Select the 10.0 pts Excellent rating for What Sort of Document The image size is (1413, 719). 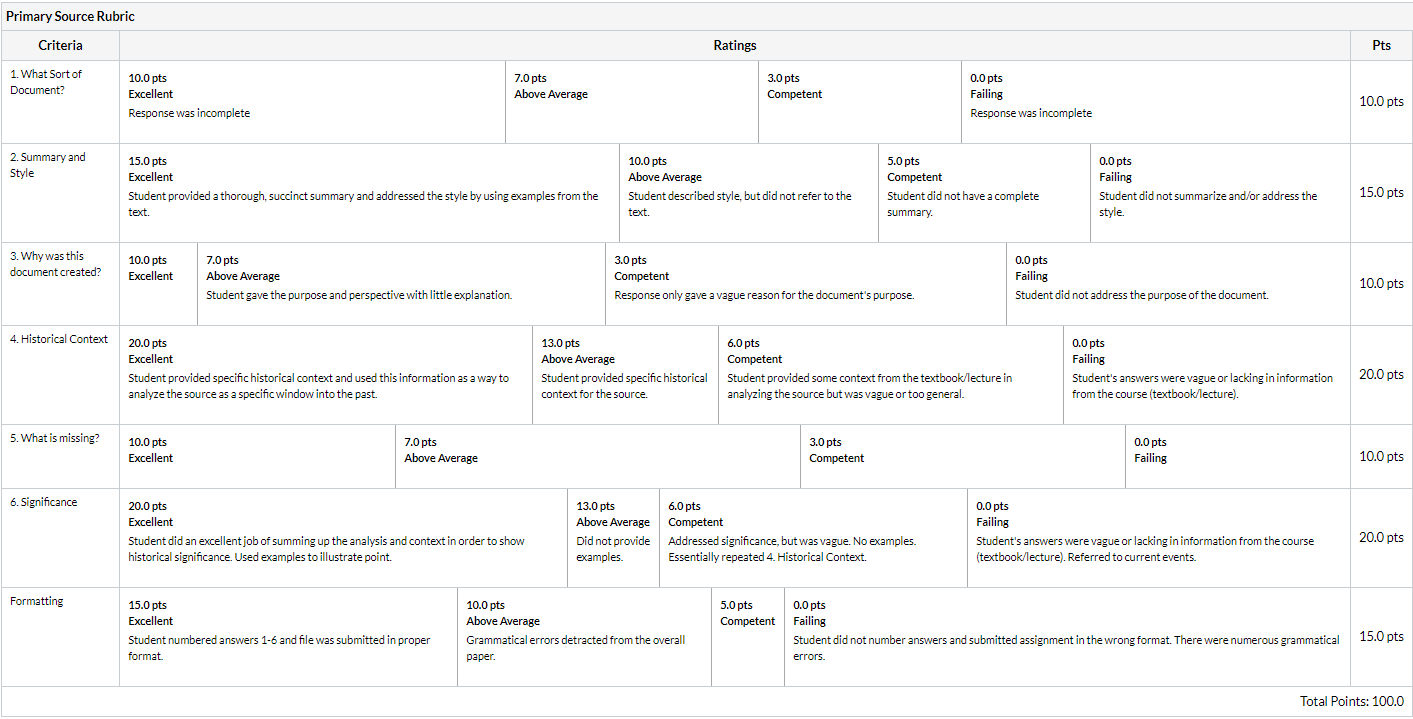pyautogui.click(x=312, y=102)
